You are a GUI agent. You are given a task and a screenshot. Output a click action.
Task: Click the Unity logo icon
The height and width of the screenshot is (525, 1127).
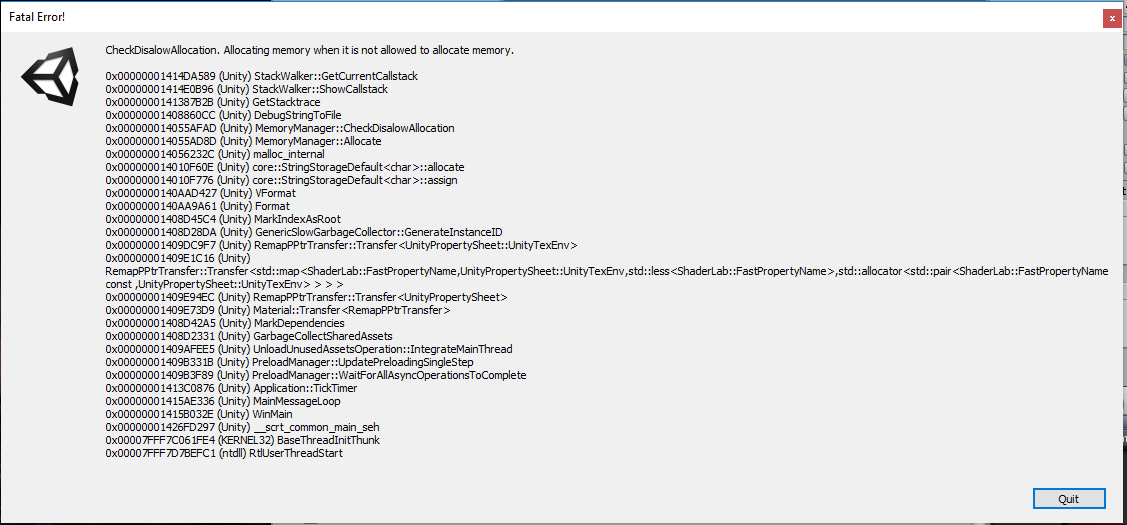pyautogui.click(x=51, y=80)
